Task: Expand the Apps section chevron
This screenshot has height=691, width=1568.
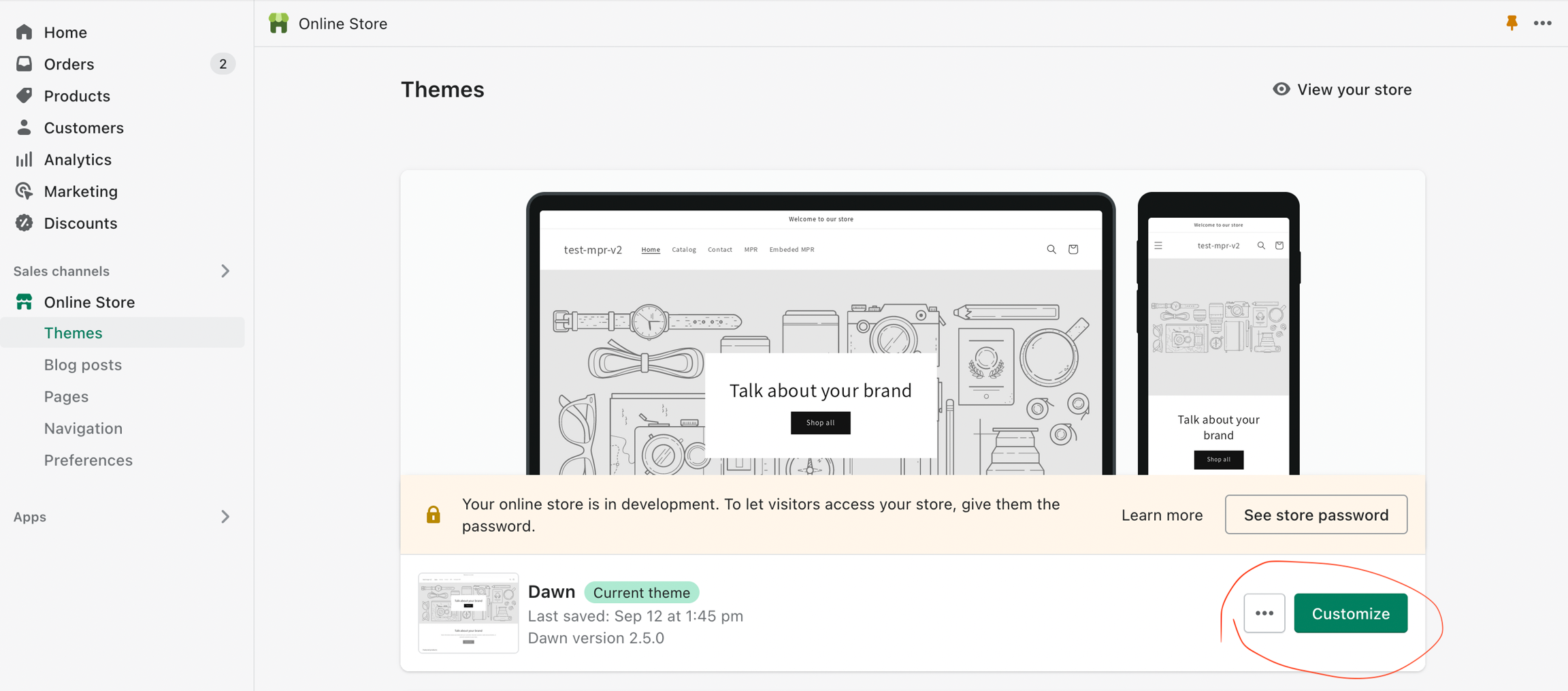Action: point(225,517)
